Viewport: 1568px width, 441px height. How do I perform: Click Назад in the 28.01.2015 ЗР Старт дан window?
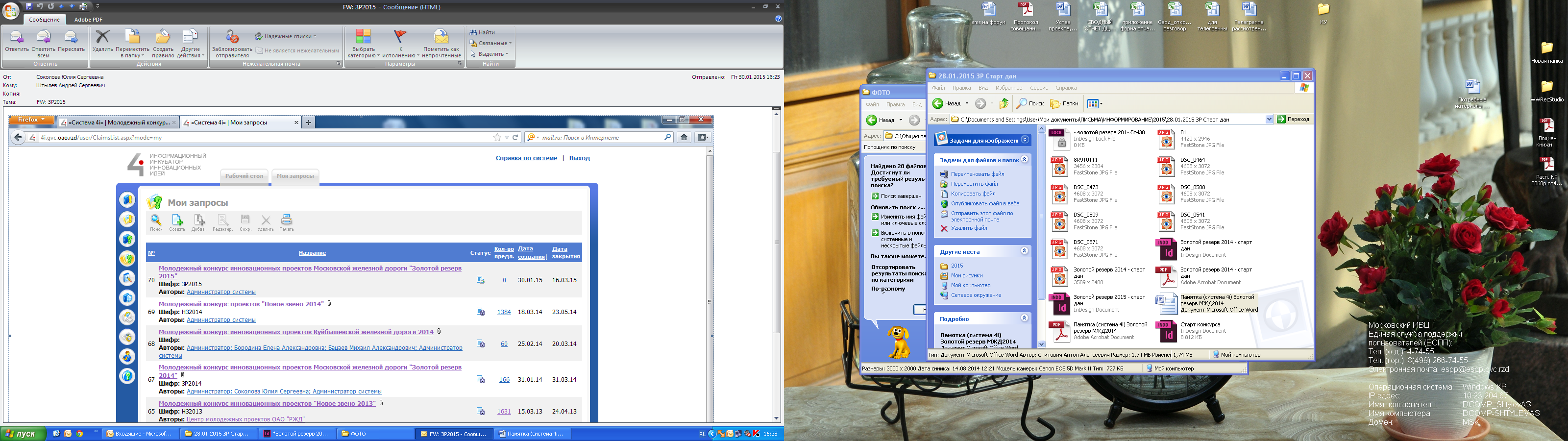[x=947, y=103]
